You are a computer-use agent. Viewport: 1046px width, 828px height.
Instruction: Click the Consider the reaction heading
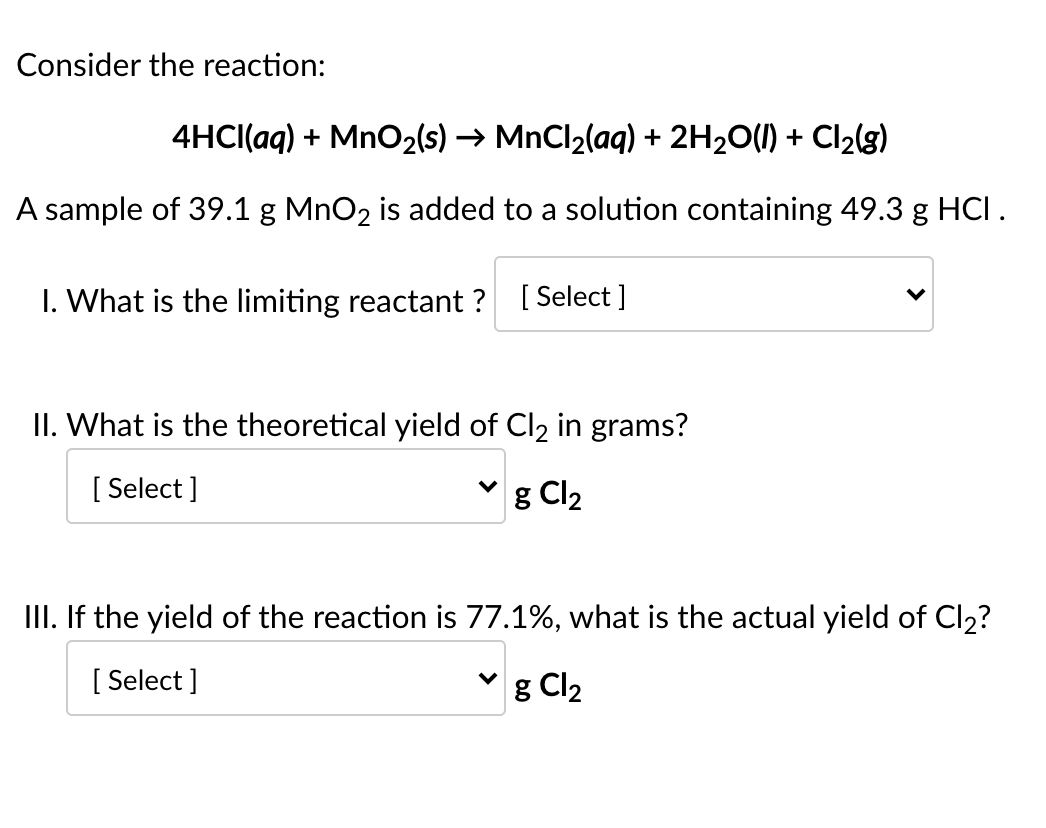point(170,65)
